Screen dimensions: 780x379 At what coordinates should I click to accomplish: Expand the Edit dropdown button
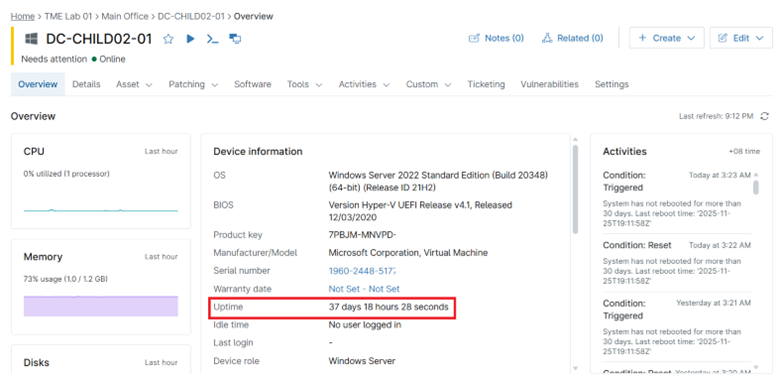point(741,38)
